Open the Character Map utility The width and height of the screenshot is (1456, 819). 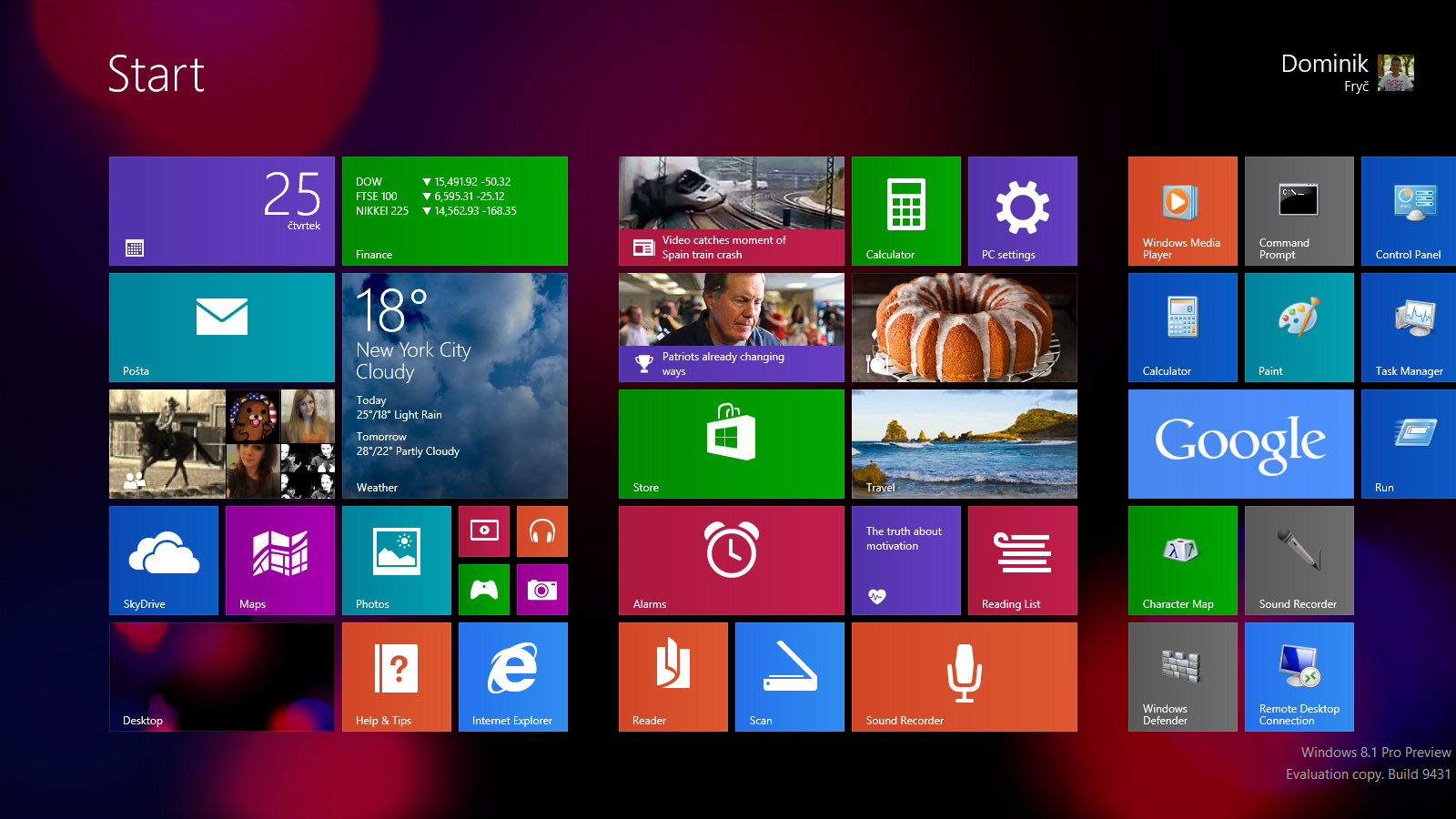[1181, 561]
